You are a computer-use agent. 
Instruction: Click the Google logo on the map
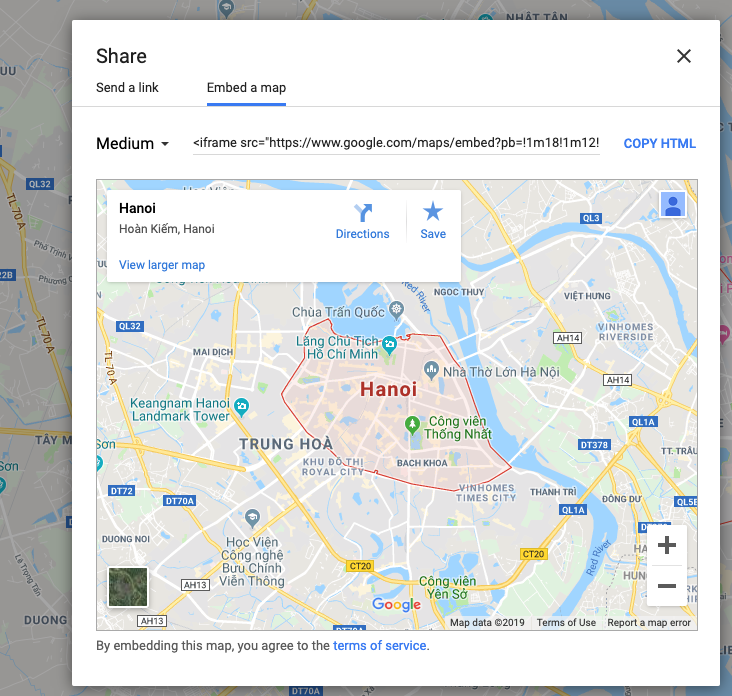[x=396, y=604]
